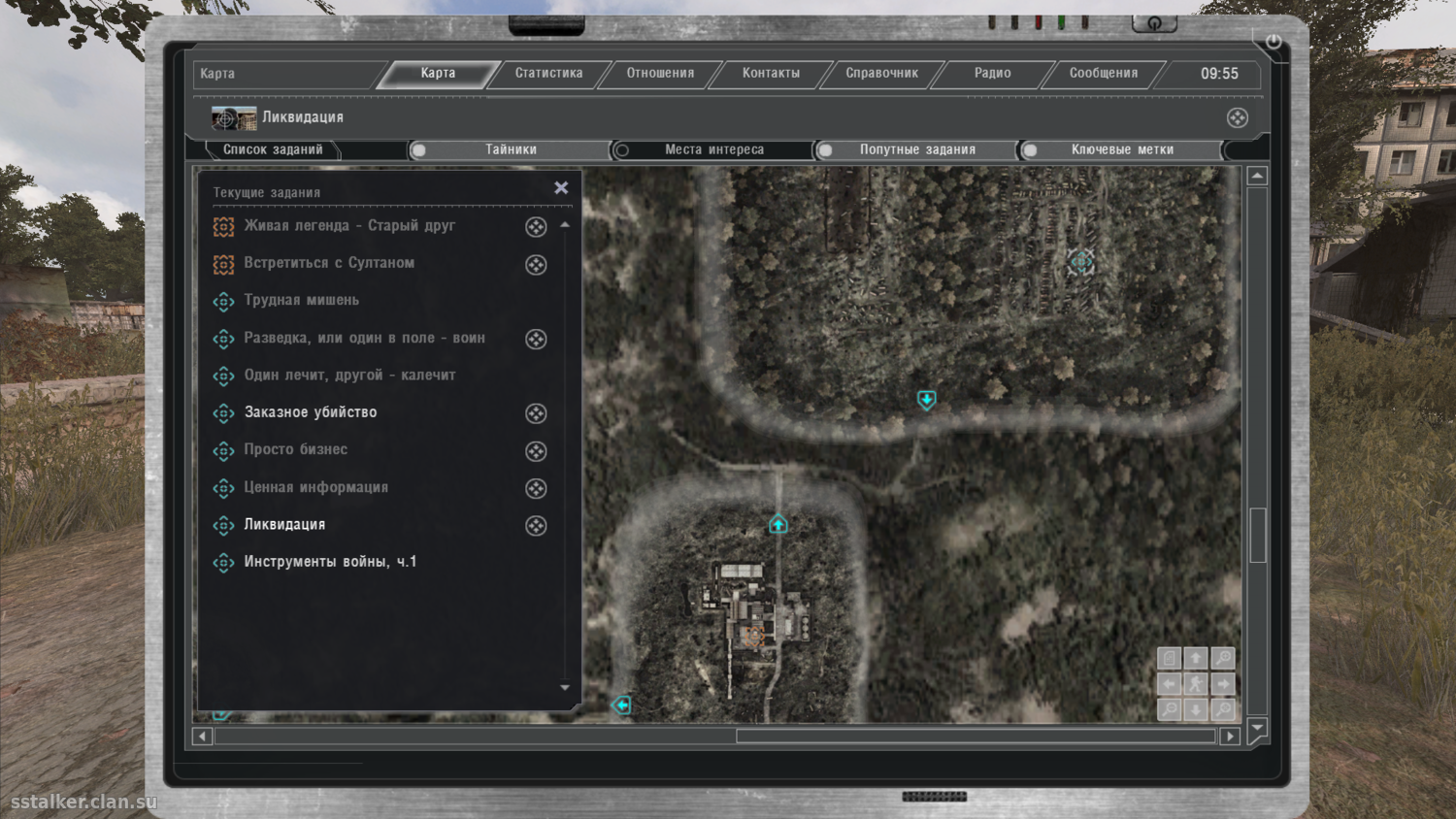Click orange story icon of Встретиться с Султаном
The width and height of the screenshot is (1456, 819).
223,264
